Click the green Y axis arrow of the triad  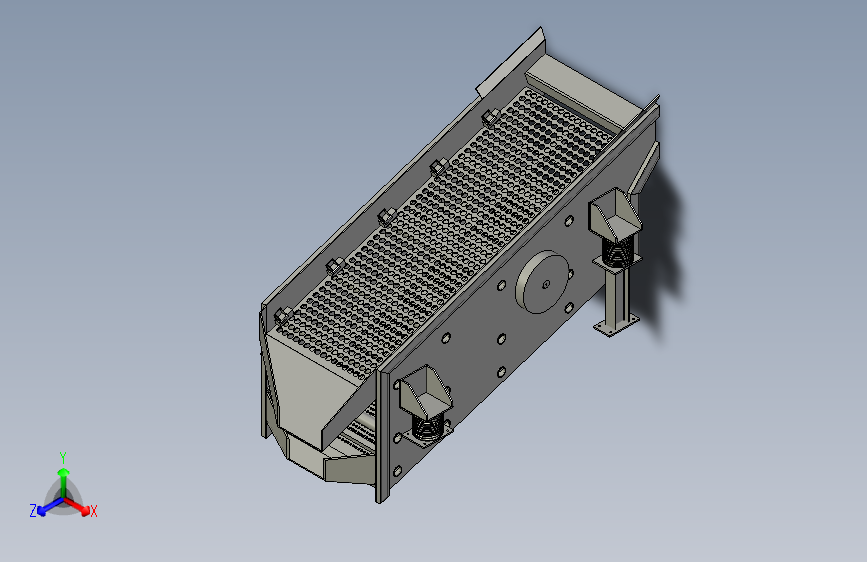(64, 481)
